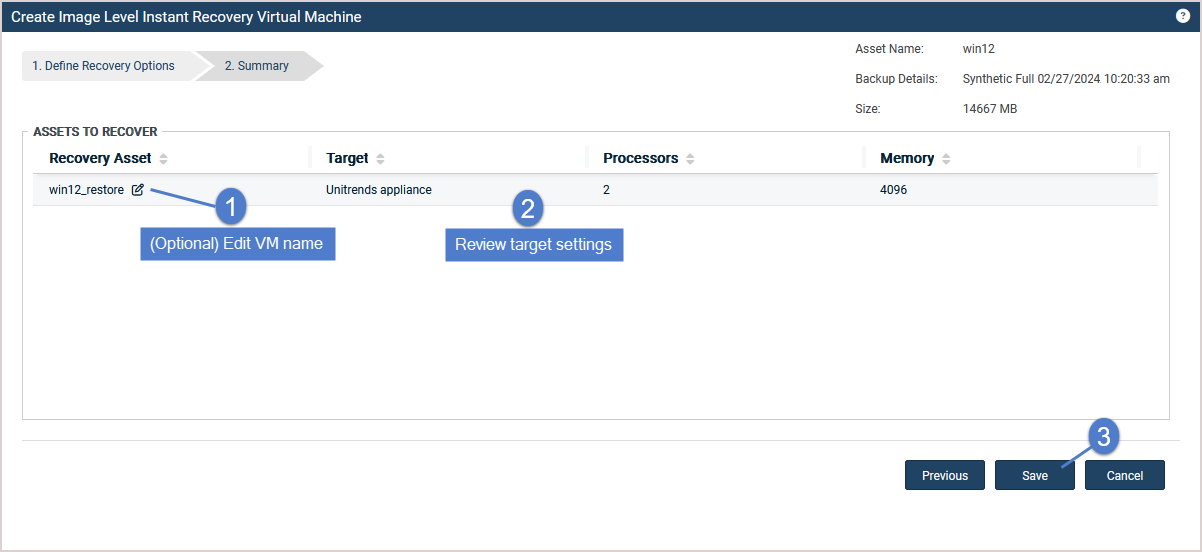1202x552 pixels.
Task: Click the Save button
Action: 1035,475
